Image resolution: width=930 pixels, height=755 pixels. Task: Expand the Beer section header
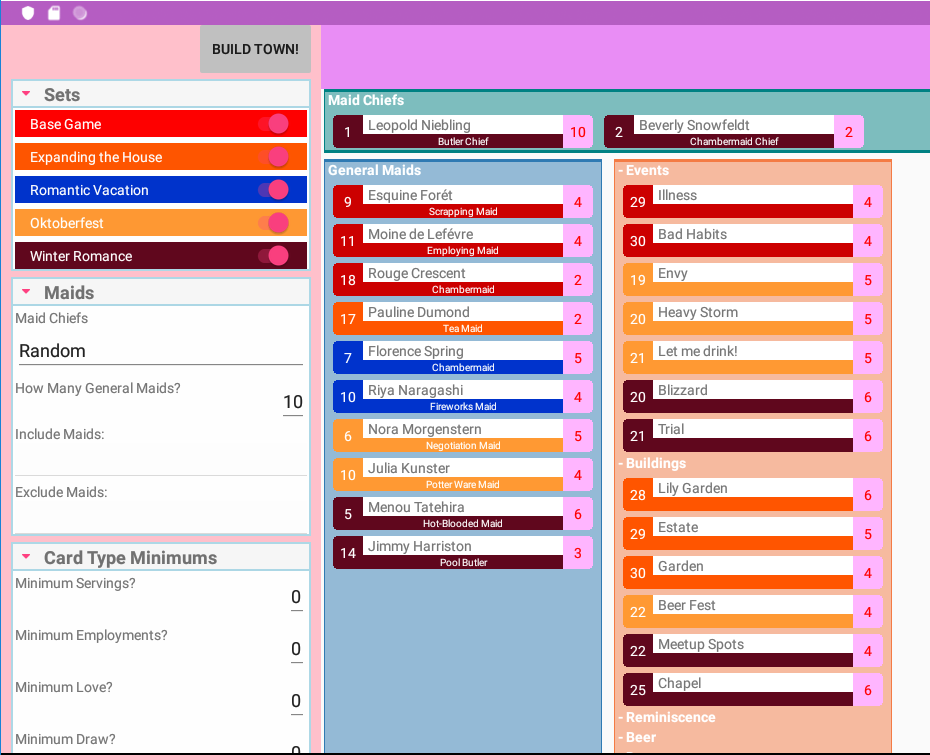[637, 737]
